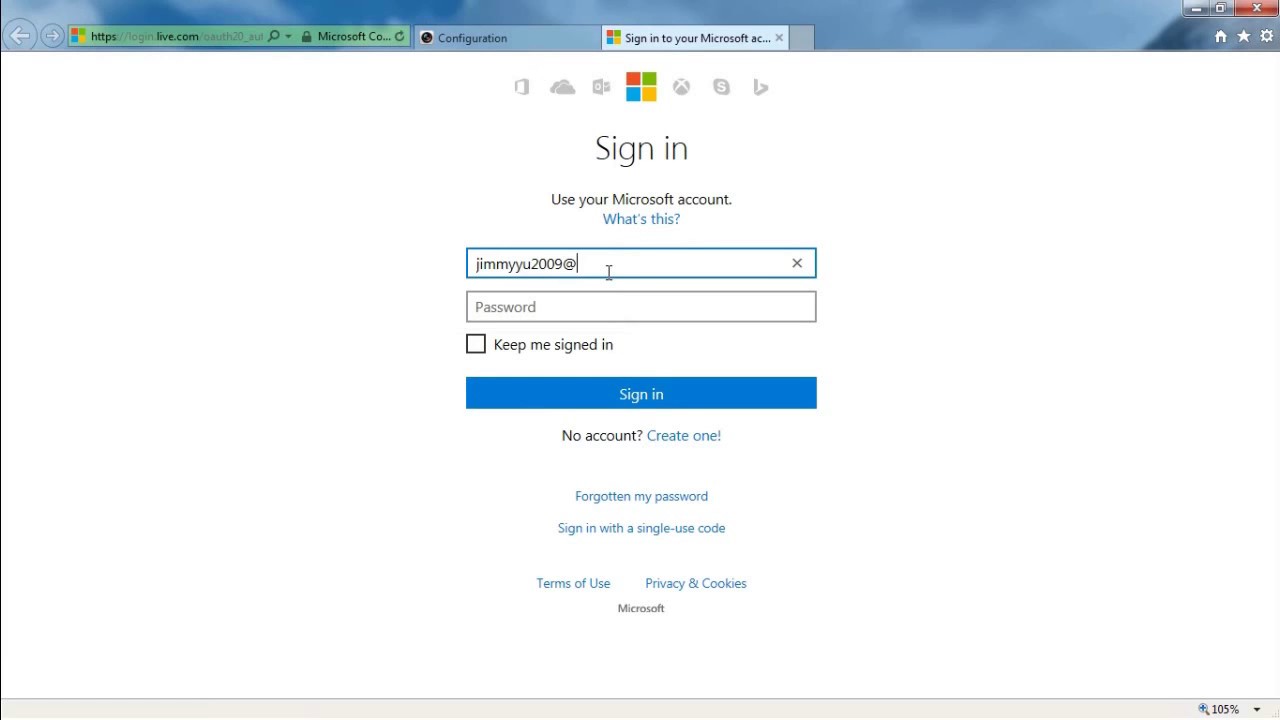The image size is (1280, 720).
Task: Open the browser Home icon
Action: (1221, 36)
